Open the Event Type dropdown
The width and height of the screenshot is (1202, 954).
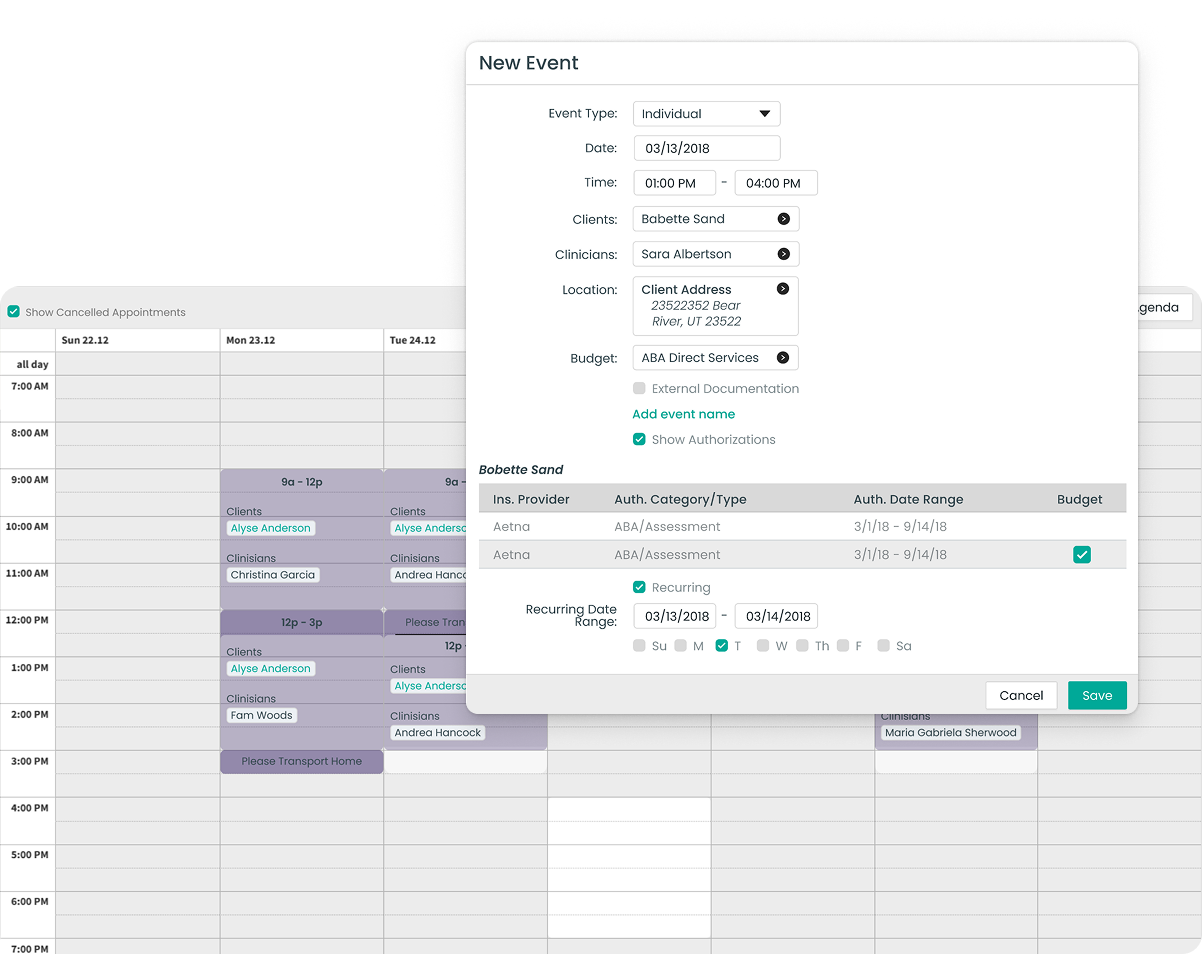pos(706,114)
